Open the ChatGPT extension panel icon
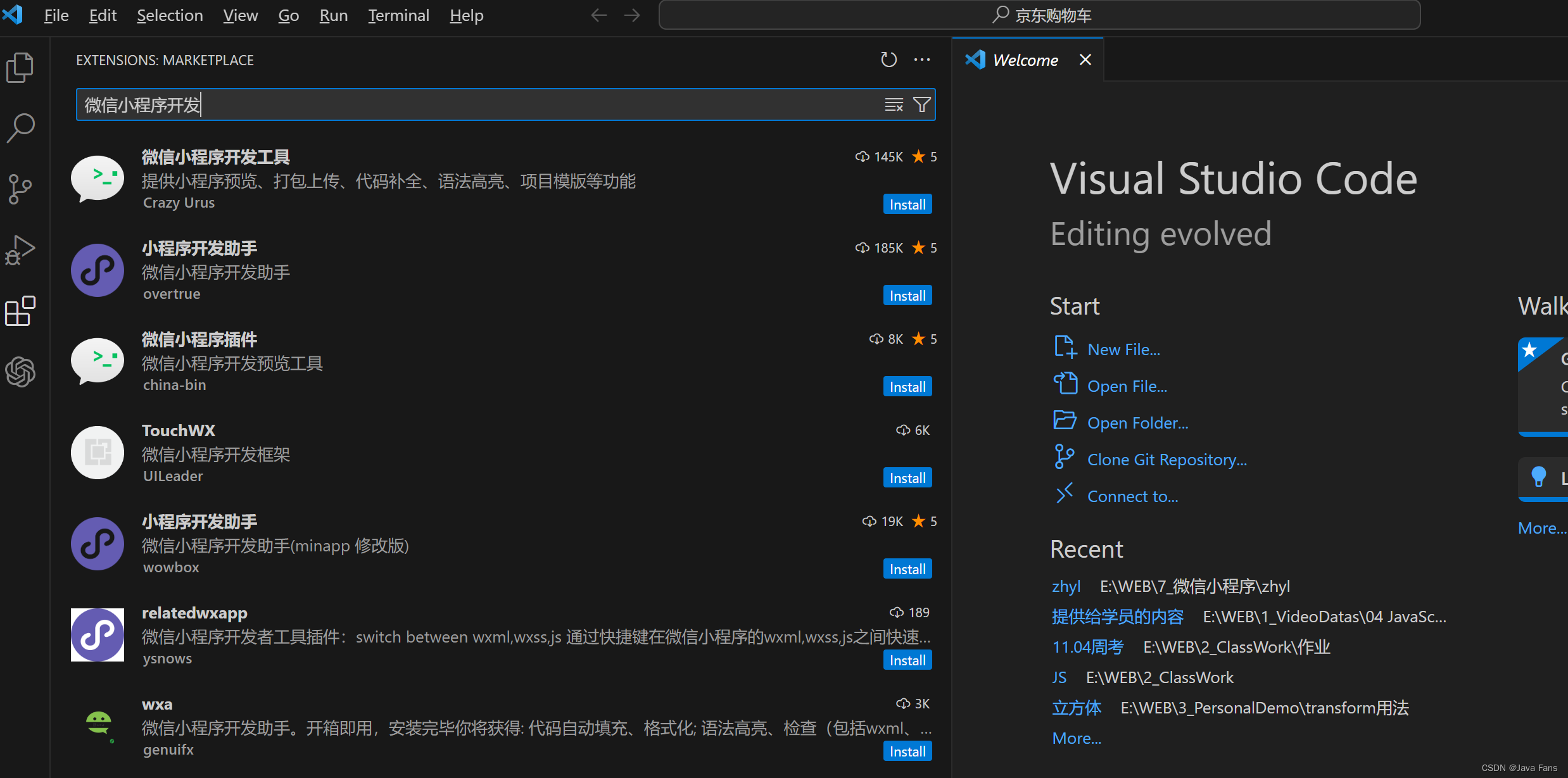Image resolution: width=1568 pixels, height=778 pixels. [x=20, y=372]
